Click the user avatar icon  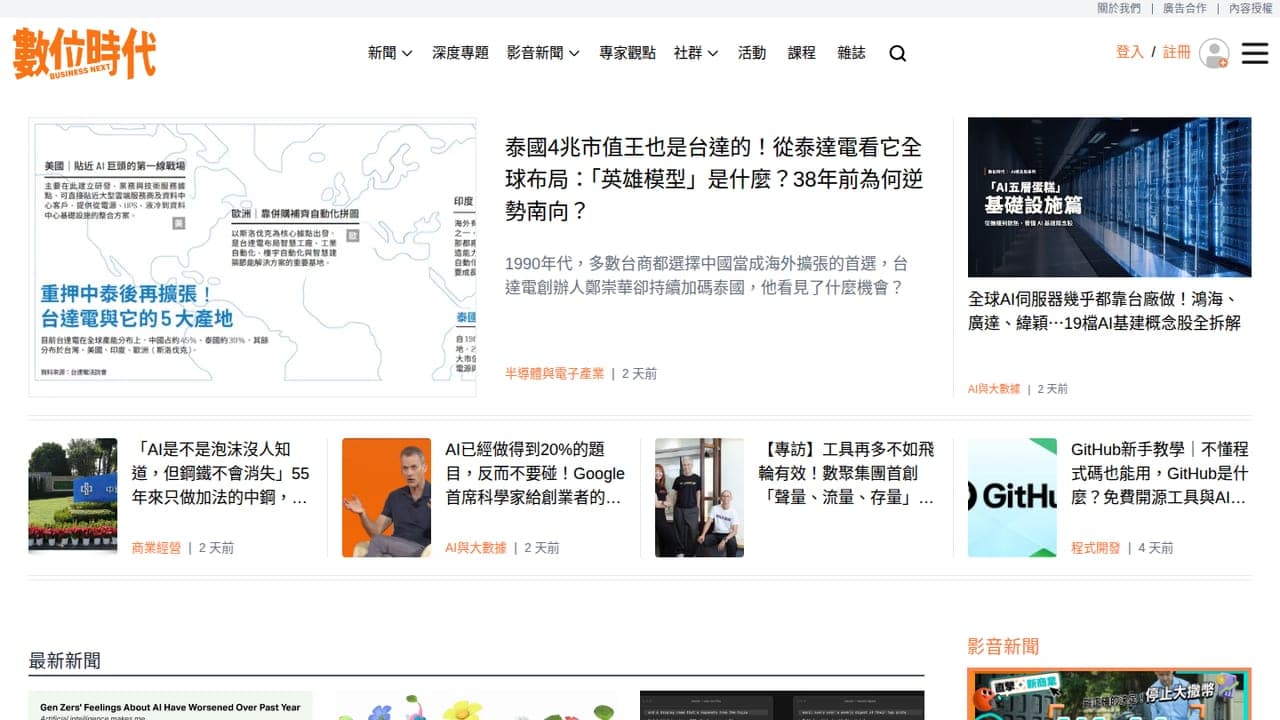coord(1214,53)
